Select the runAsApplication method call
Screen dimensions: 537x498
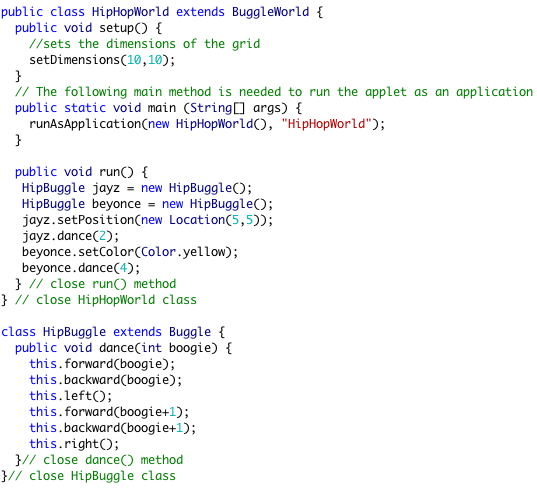pos(207,124)
